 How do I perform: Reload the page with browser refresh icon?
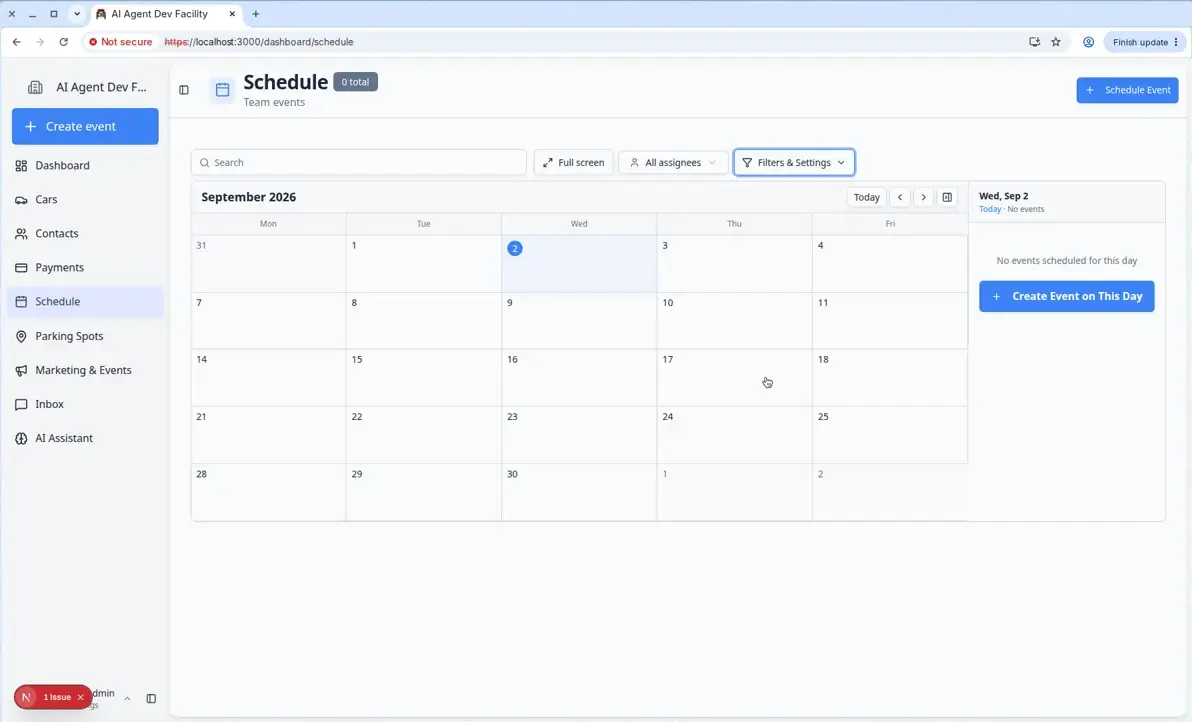pyautogui.click(x=63, y=42)
